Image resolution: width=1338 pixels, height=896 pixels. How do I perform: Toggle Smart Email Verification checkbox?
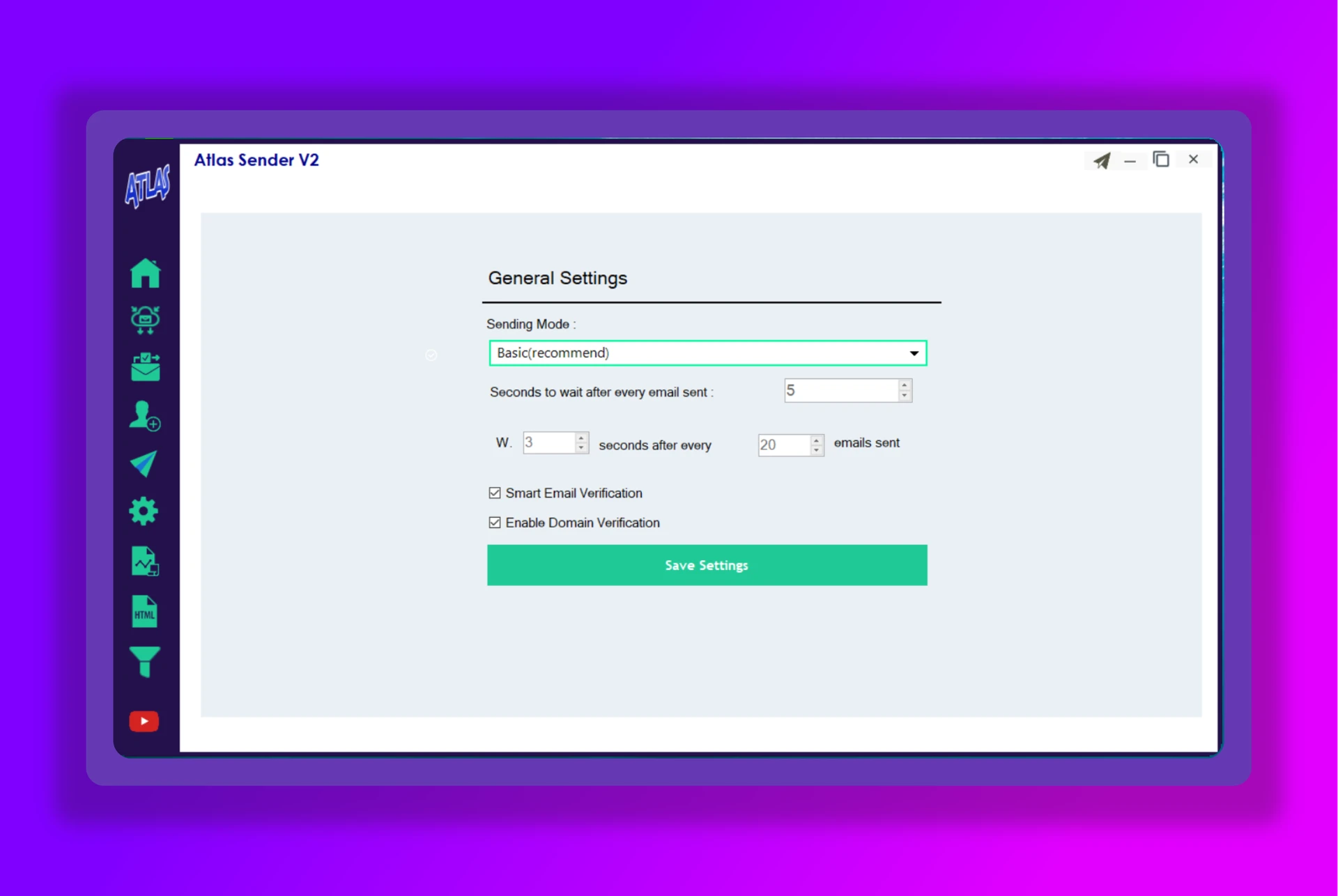click(495, 493)
